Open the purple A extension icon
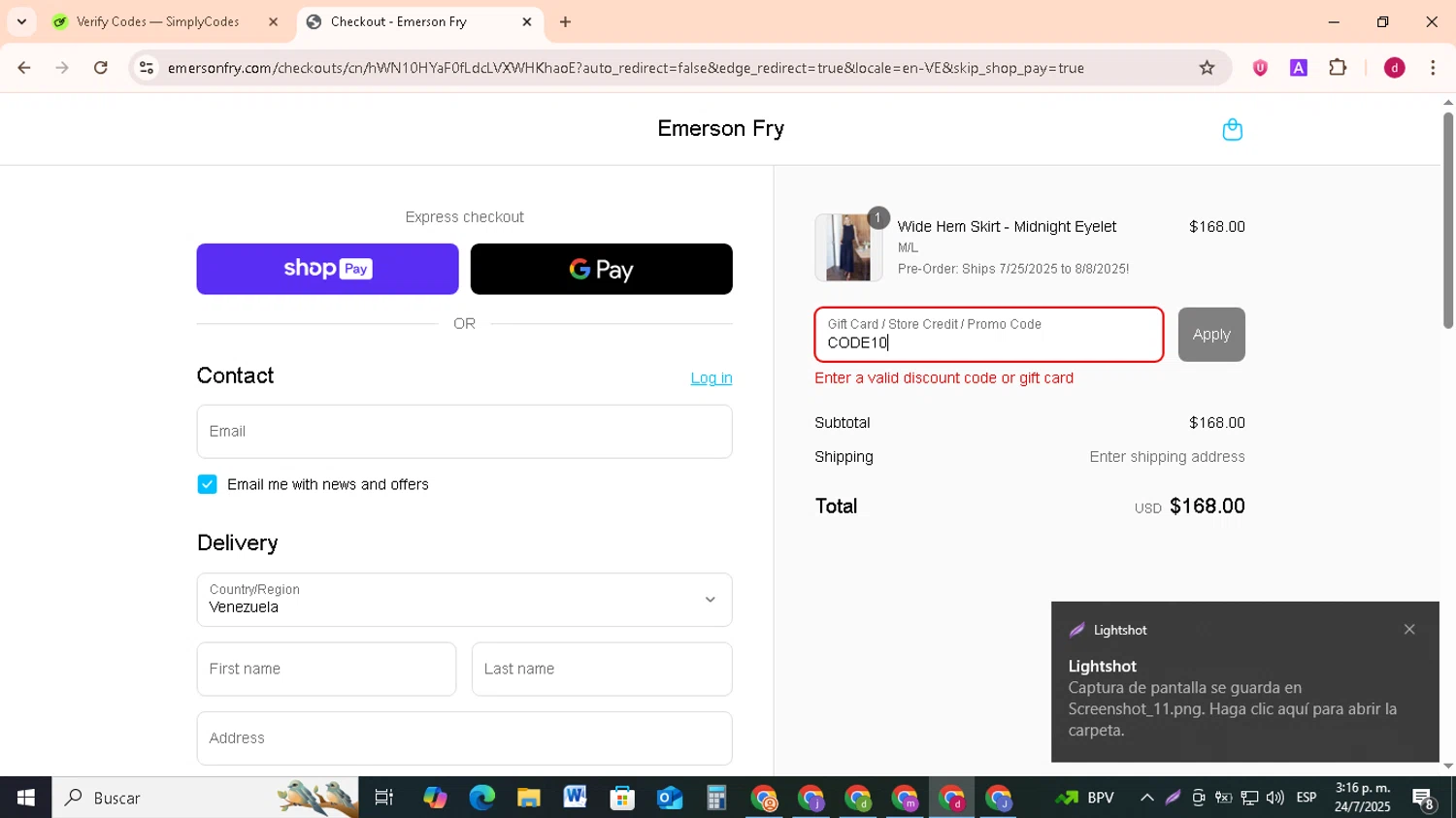Screen dimensions: 1456x818 click(1299, 68)
